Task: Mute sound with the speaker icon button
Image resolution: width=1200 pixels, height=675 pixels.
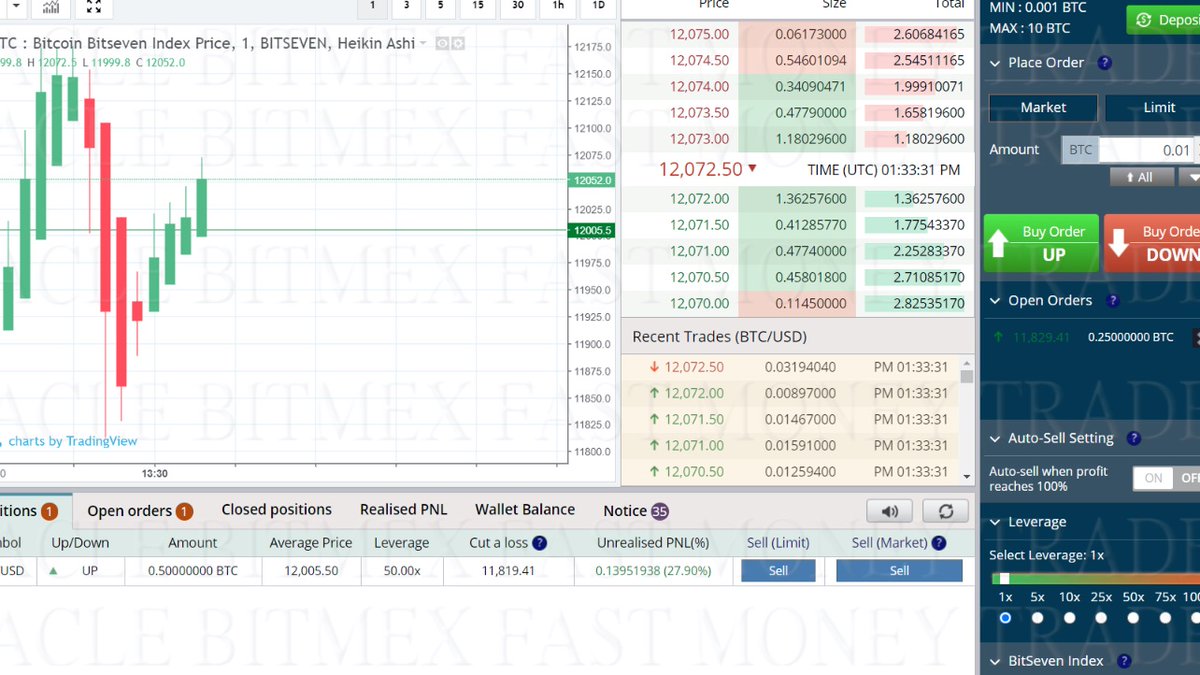Action: pos(890,511)
